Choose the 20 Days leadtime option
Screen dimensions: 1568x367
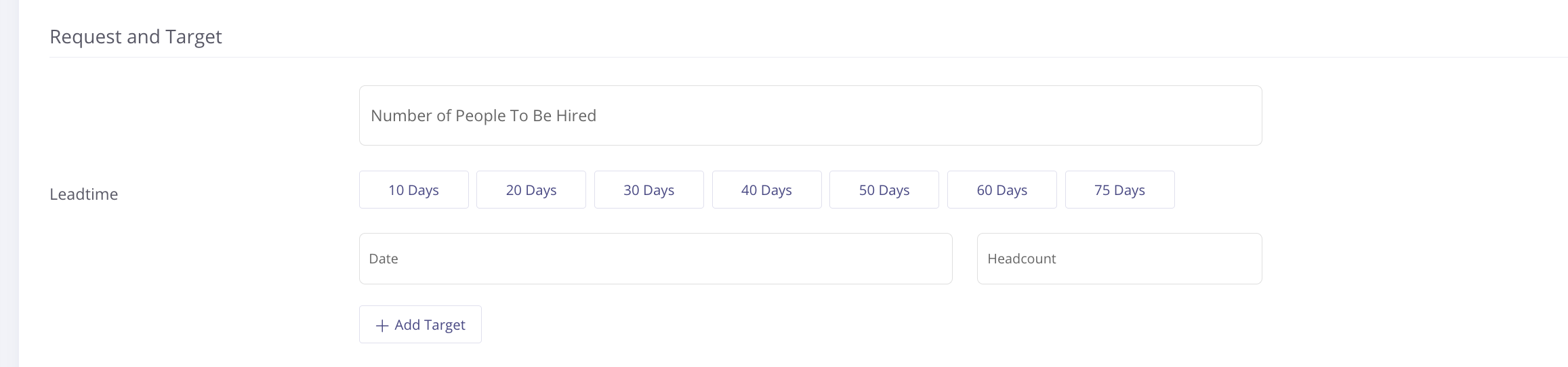point(531,190)
